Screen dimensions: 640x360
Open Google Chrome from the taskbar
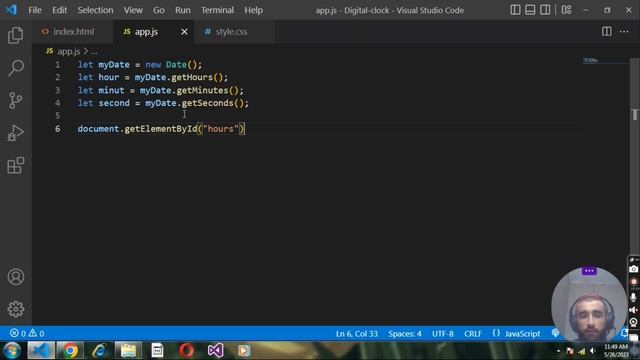70,351
